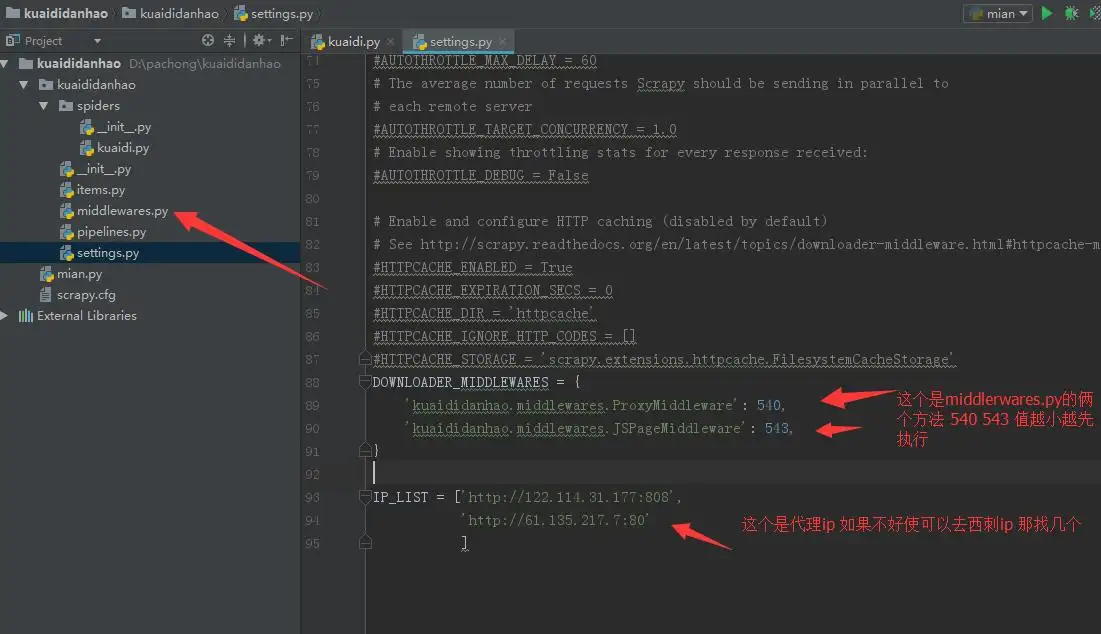Select middlewares.py in the project tree

coord(122,211)
